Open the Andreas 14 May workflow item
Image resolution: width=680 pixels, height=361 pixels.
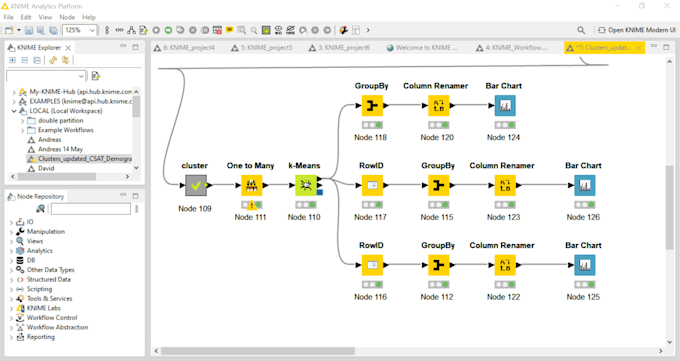tap(60, 149)
